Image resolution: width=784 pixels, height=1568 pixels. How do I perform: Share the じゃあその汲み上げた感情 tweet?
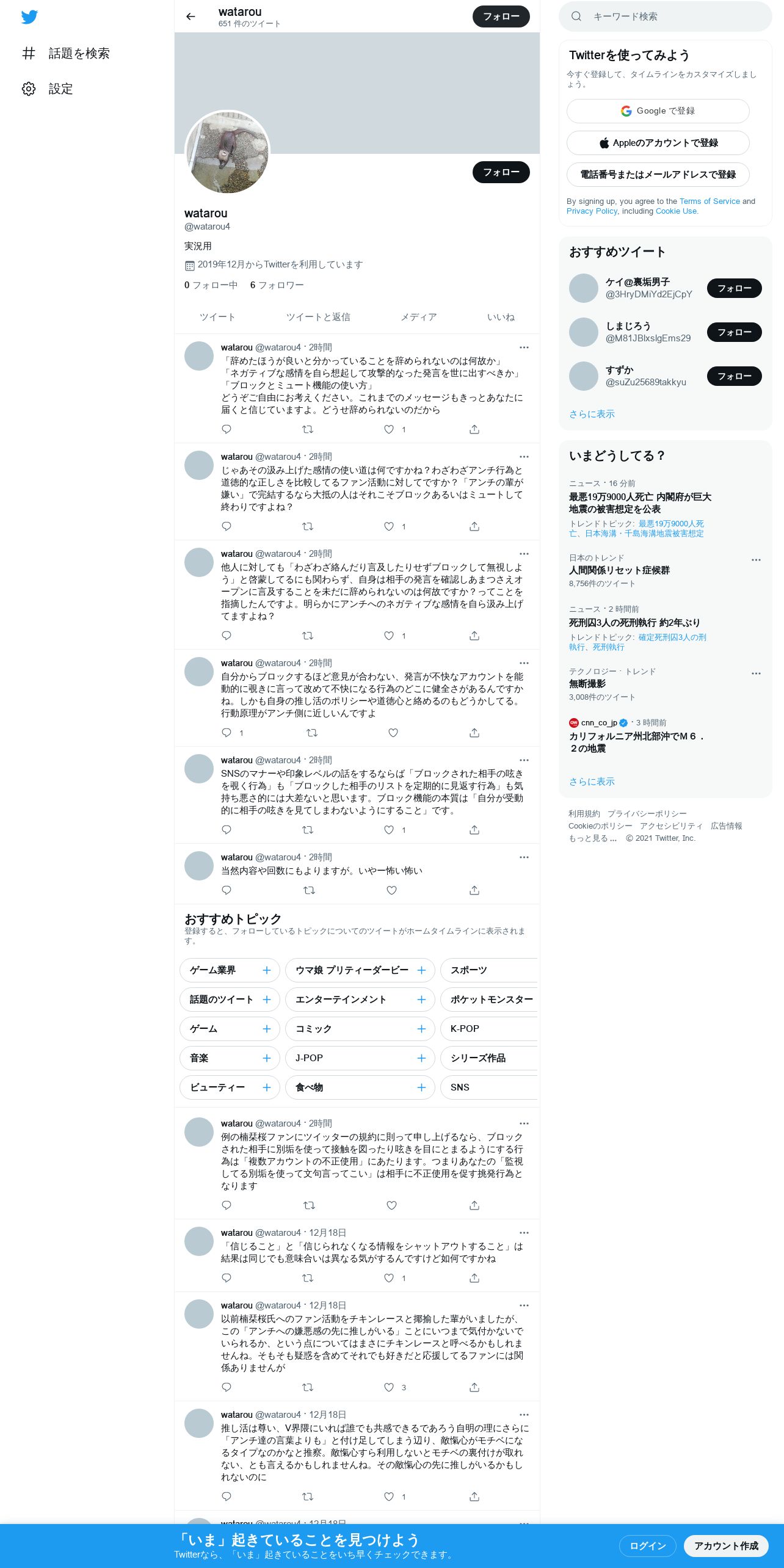click(474, 526)
